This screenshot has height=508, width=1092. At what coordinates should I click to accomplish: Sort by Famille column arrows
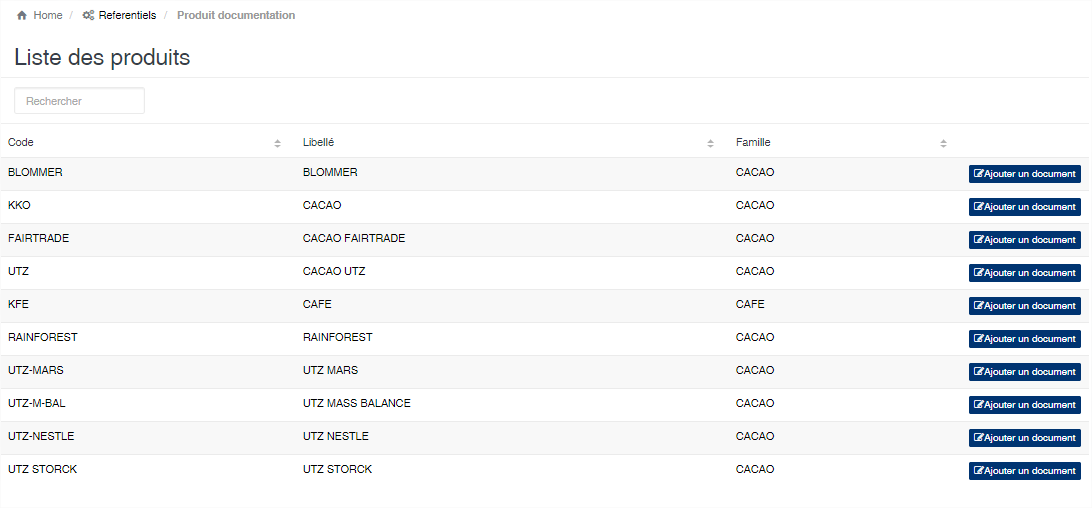tap(943, 144)
